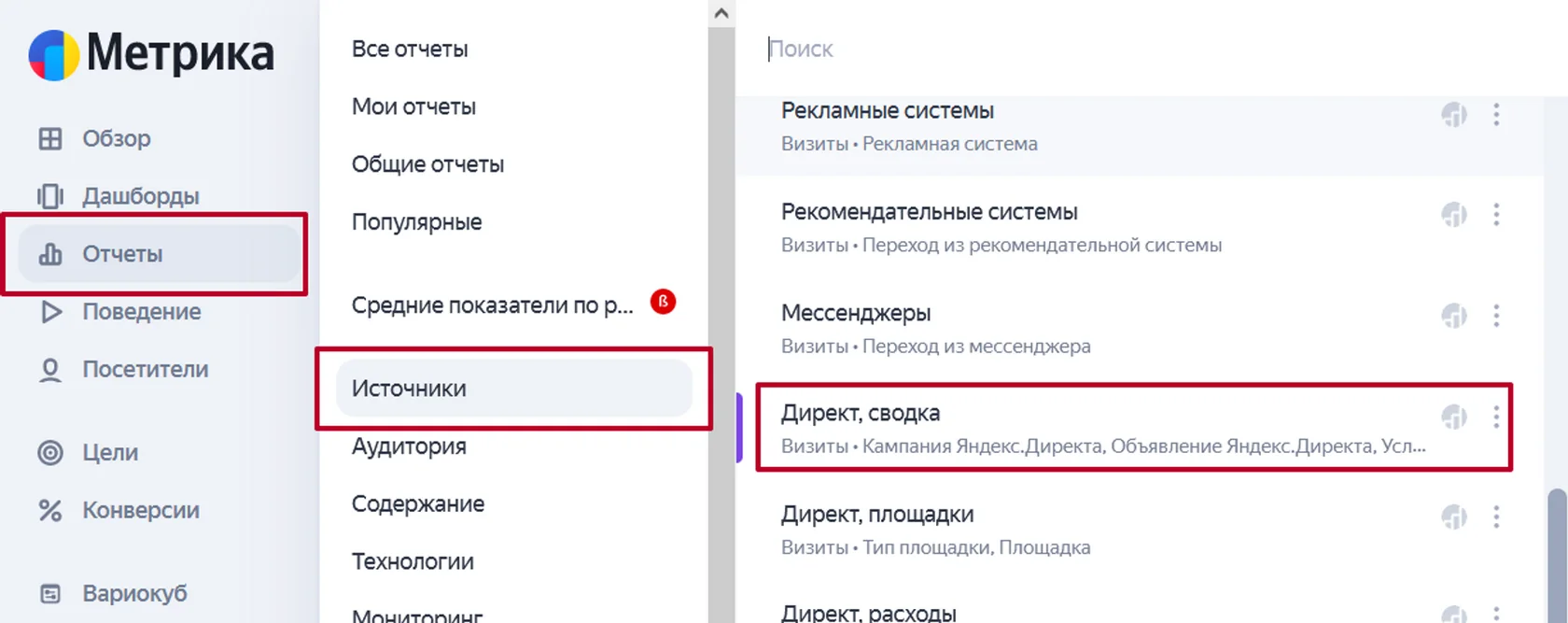Image resolution: width=1568 pixels, height=623 pixels.
Task: Click the Отчеты bar chart icon
Action: pos(50,254)
